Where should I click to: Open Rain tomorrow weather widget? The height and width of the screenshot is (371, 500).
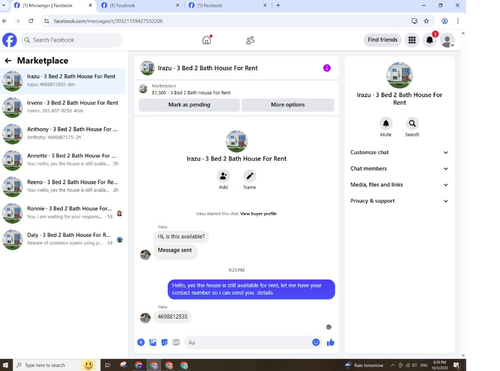point(364,365)
